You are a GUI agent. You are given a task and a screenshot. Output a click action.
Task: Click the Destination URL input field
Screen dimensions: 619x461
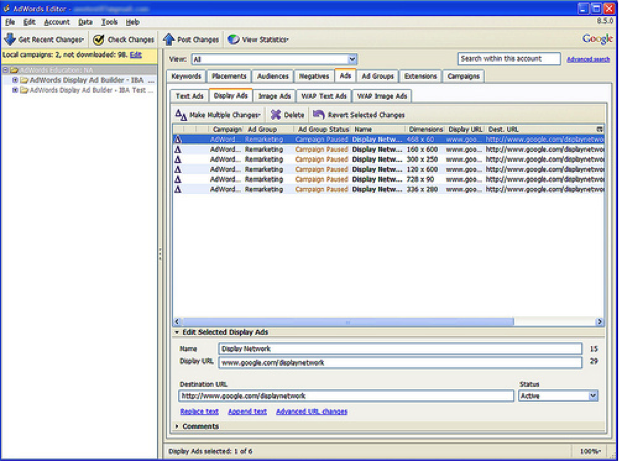tap(346, 396)
